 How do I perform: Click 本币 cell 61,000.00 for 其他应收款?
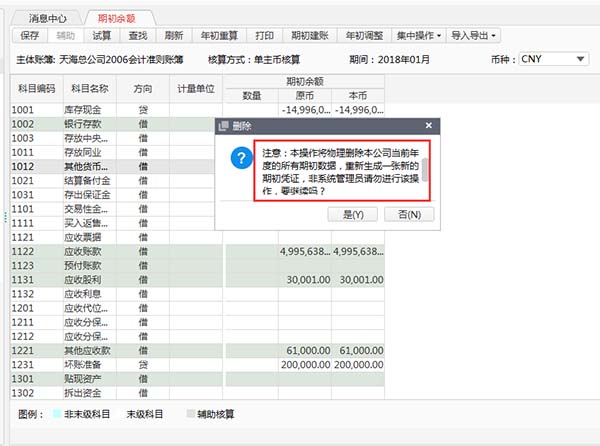pyautogui.click(x=358, y=350)
